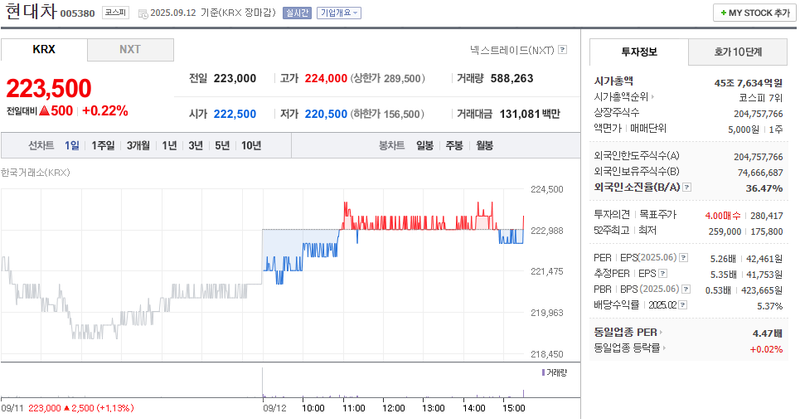Click the +0.22% change value
This screenshot has height=419, width=800.
click(x=105, y=111)
